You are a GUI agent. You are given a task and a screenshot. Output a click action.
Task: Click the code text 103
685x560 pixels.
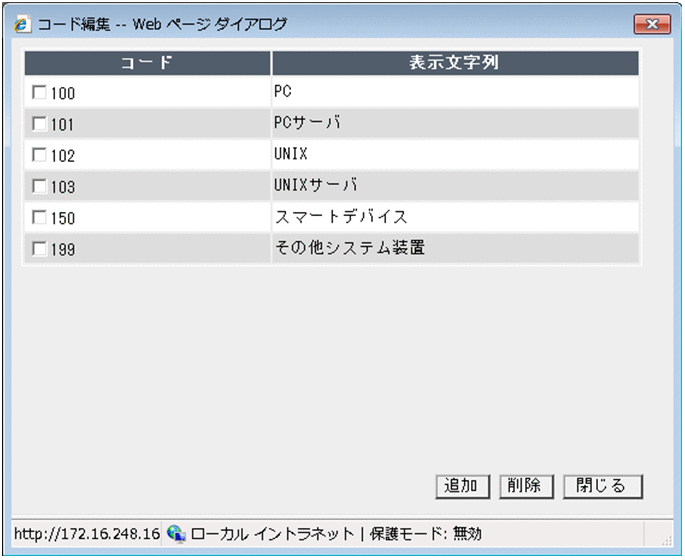coord(63,187)
